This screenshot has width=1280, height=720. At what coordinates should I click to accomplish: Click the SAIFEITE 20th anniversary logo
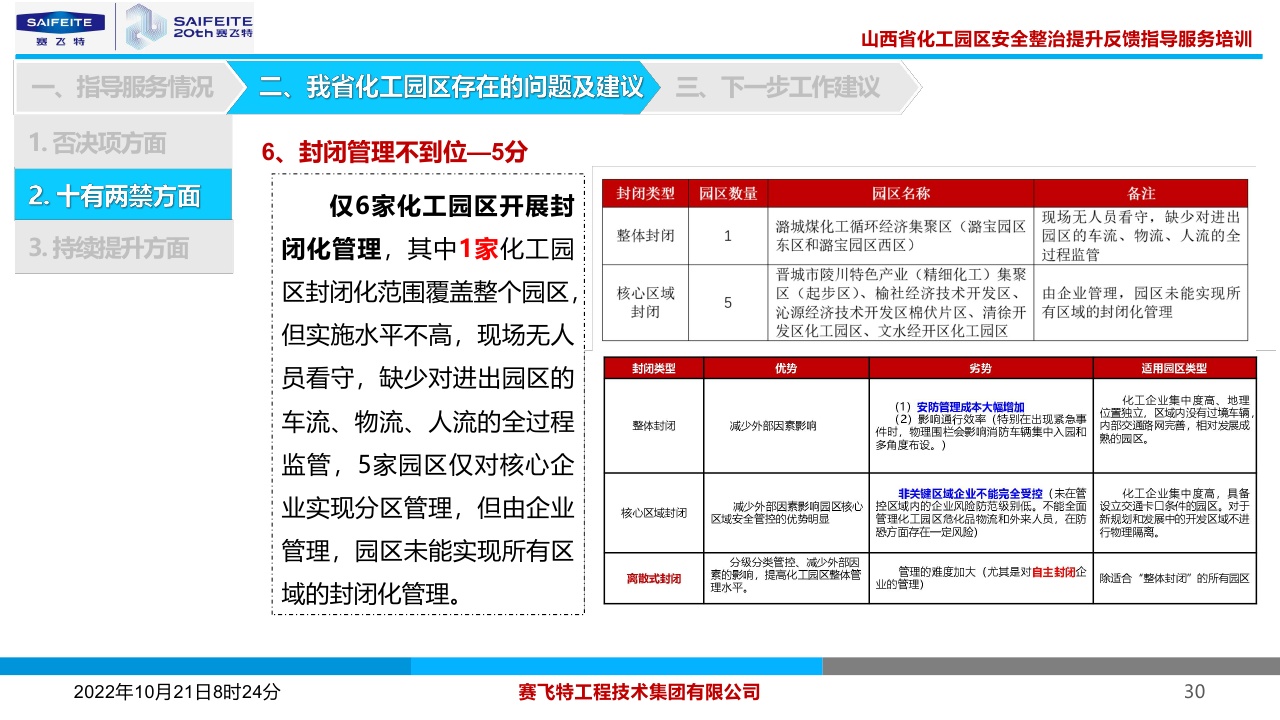click(189, 27)
